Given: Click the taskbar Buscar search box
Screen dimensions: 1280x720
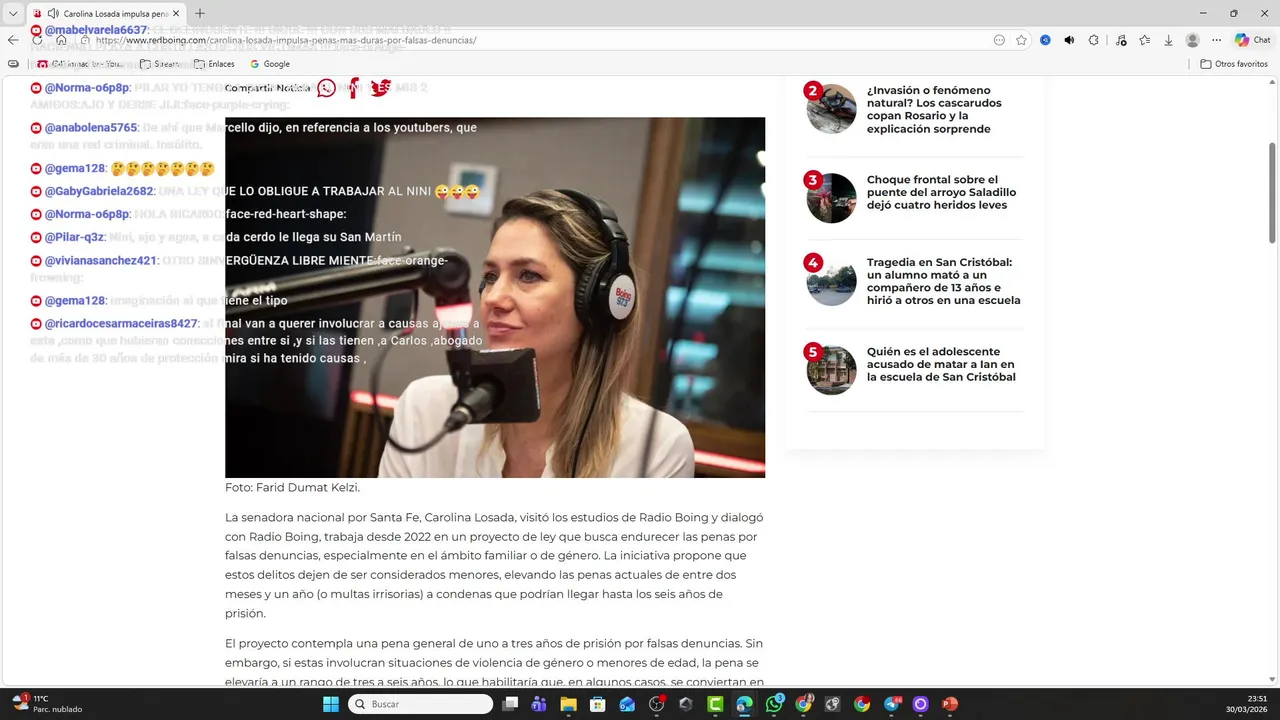Looking at the screenshot, I should click(420, 704).
